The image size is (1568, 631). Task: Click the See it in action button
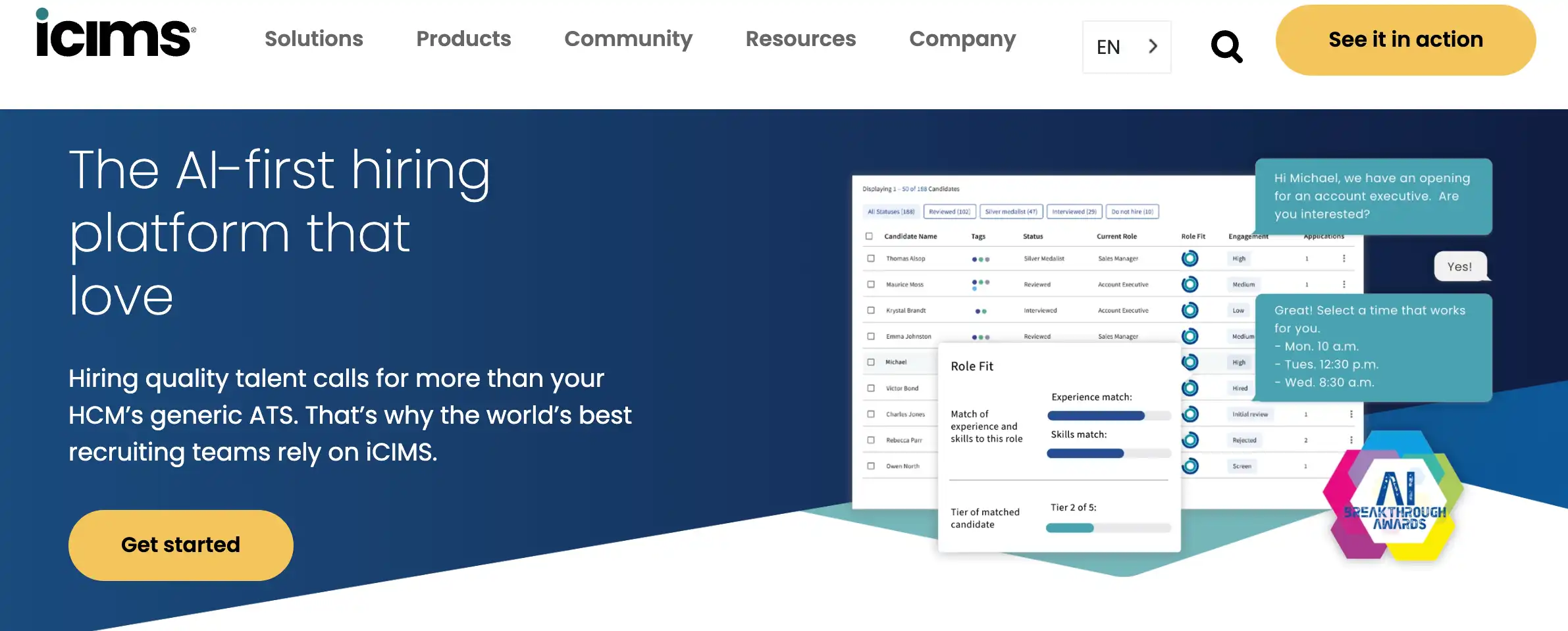click(x=1405, y=40)
